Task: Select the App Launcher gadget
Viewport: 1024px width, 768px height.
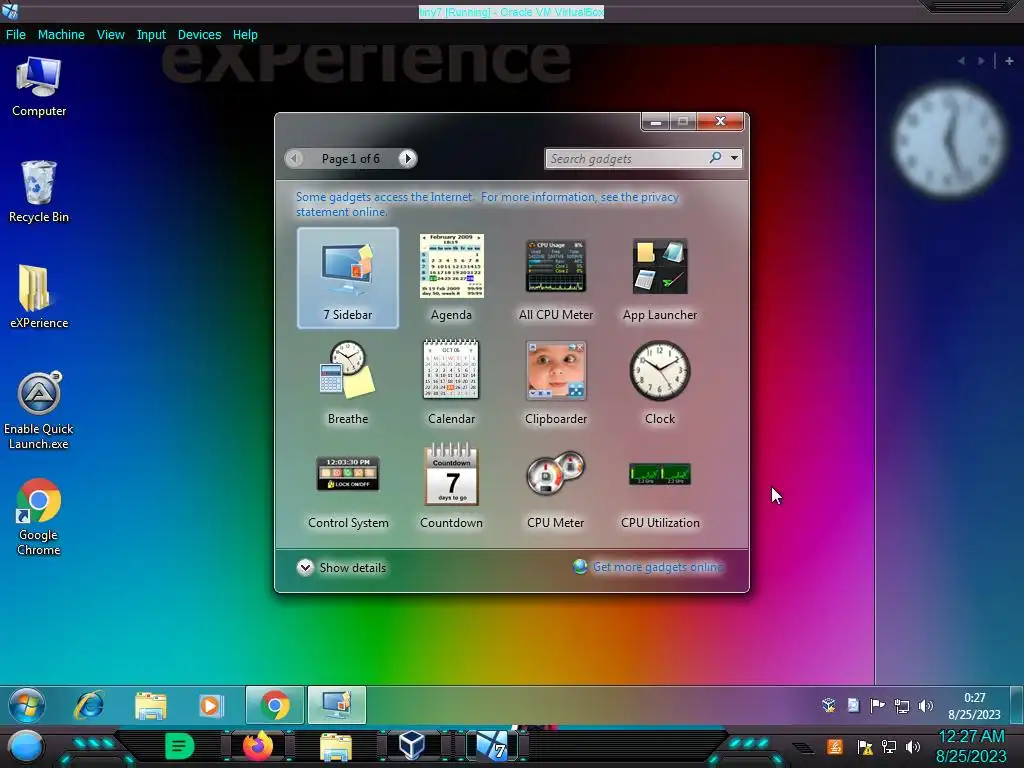Action: point(660,278)
